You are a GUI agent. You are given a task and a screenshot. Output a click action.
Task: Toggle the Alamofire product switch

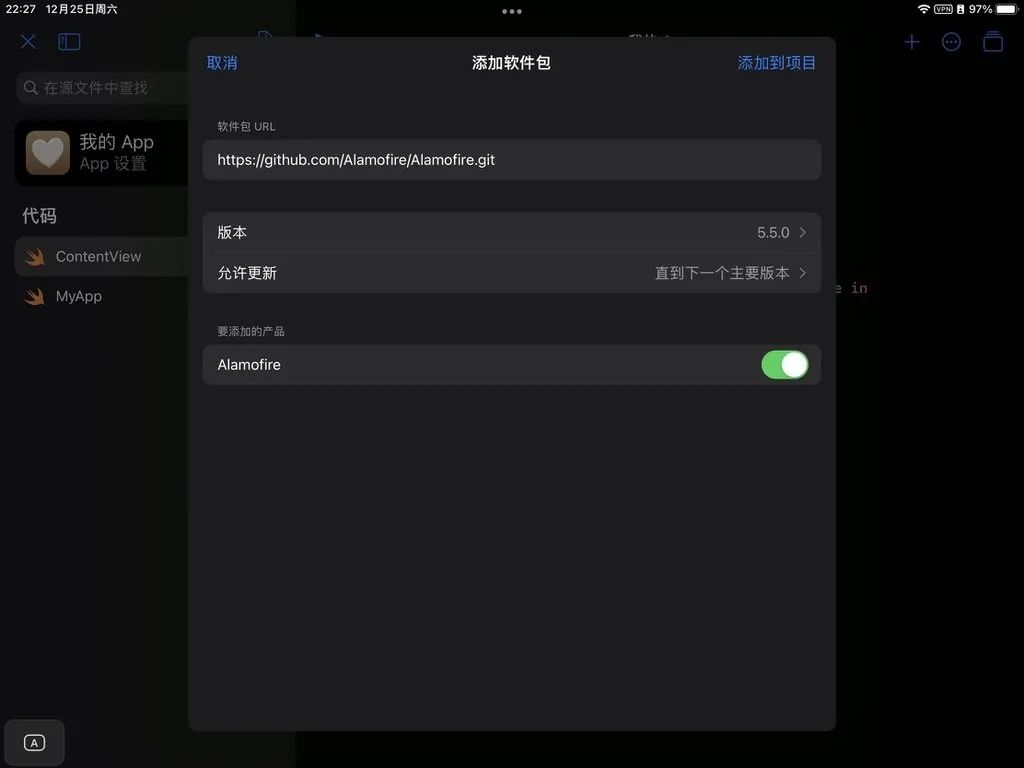pos(784,364)
